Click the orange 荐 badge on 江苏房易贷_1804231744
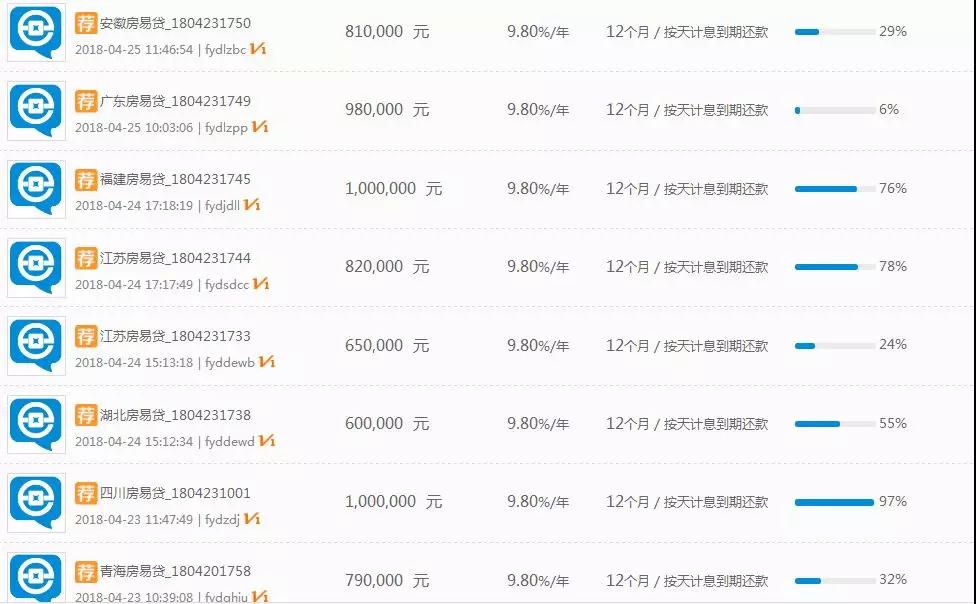976x604 pixels. 86,257
